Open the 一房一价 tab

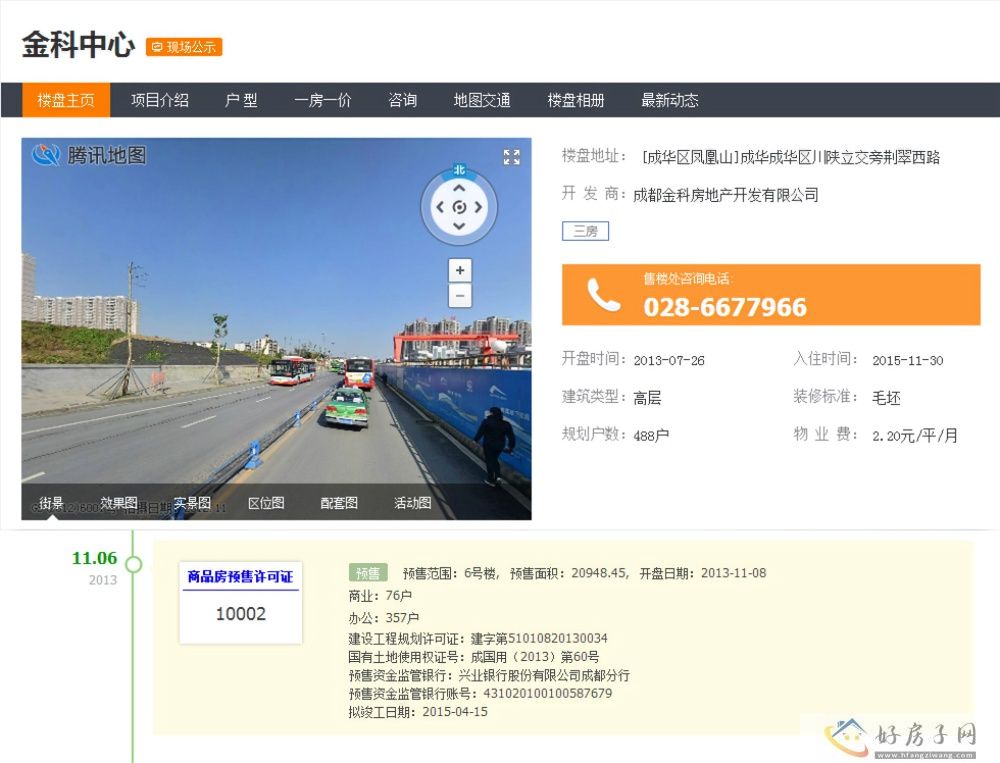(x=323, y=100)
